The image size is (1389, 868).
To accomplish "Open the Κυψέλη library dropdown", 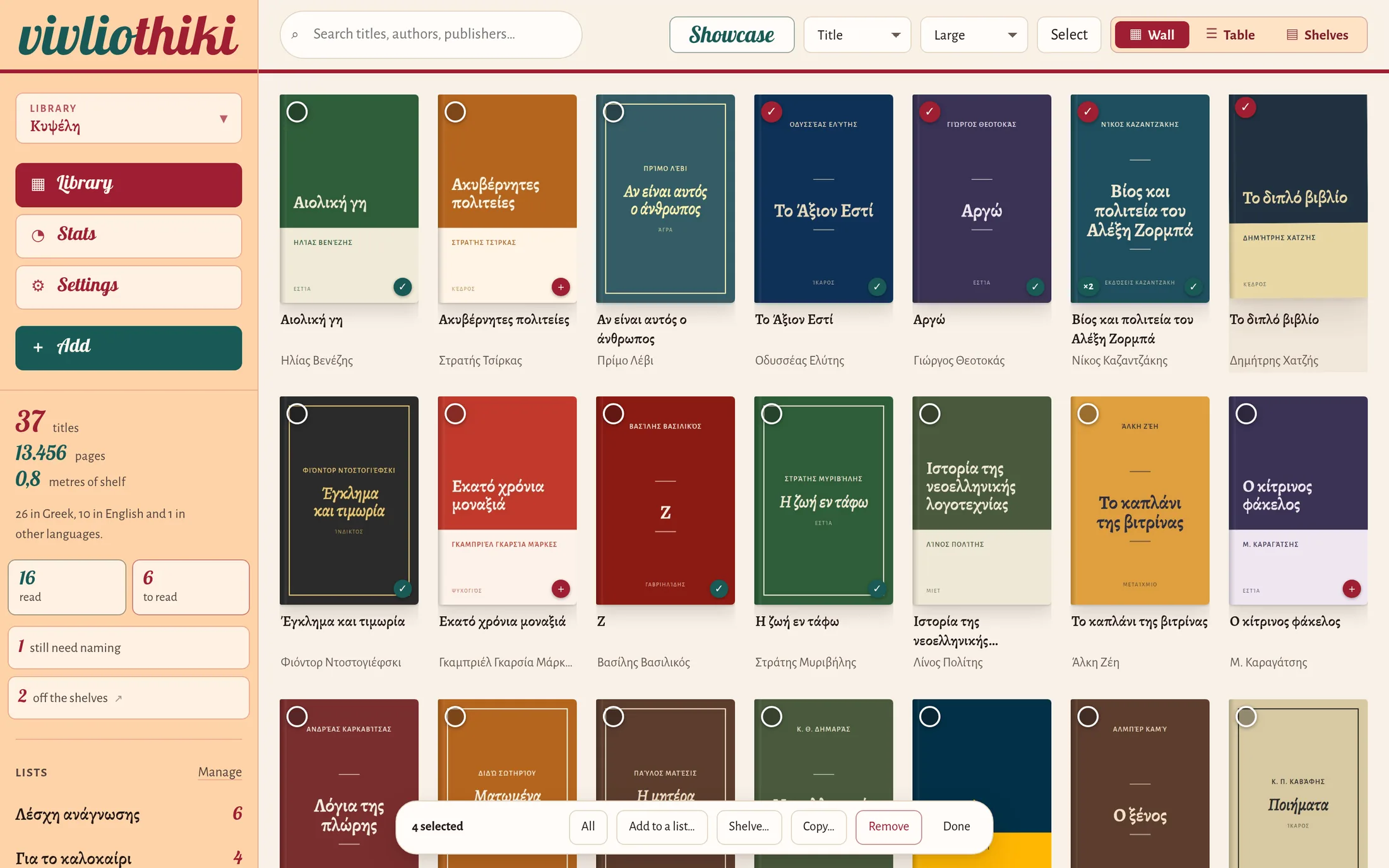I will click(129, 118).
